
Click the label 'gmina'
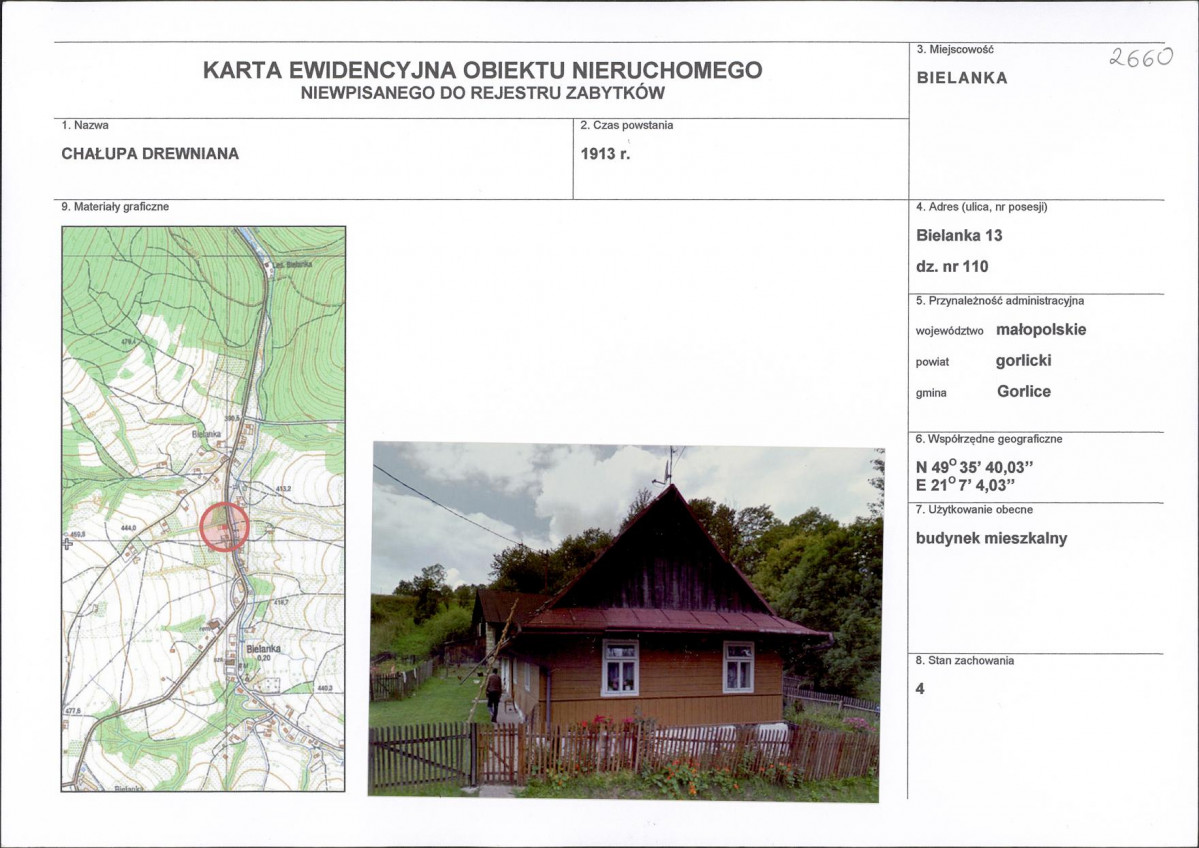(931, 393)
